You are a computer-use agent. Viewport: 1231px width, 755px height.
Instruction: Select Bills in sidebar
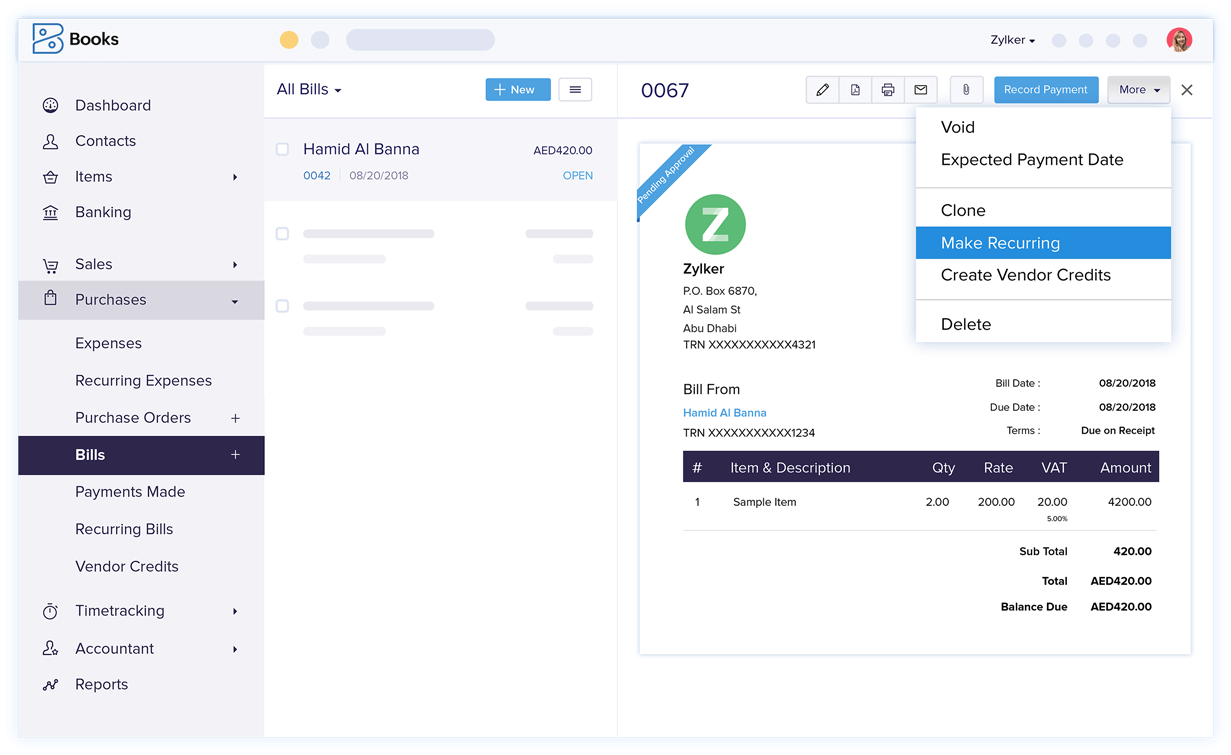141,455
